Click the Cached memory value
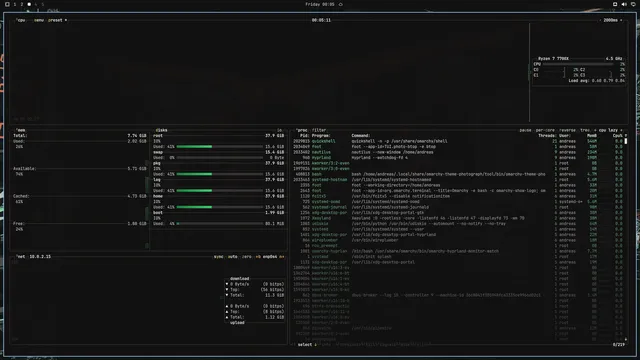The width and height of the screenshot is (640, 360). click(x=137, y=196)
